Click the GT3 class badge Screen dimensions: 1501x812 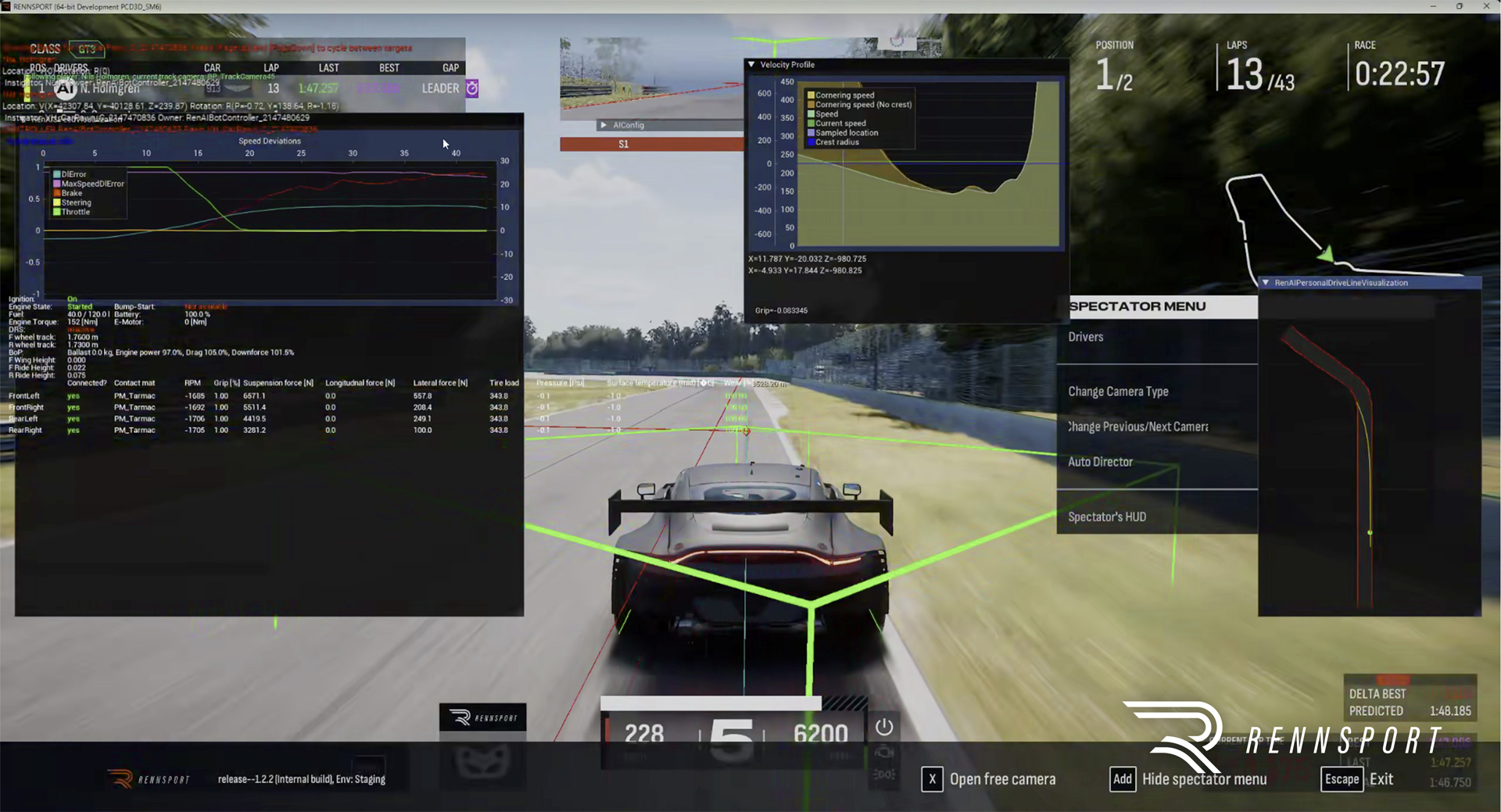(x=87, y=49)
